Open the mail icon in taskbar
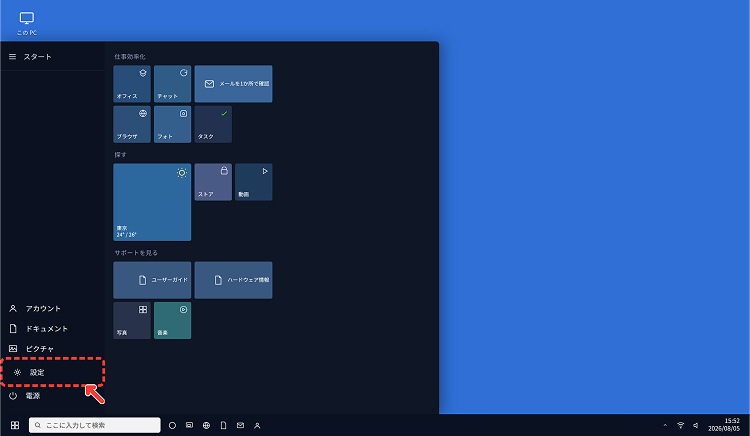The height and width of the screenshot is (436, 750). tap(240, 425)
